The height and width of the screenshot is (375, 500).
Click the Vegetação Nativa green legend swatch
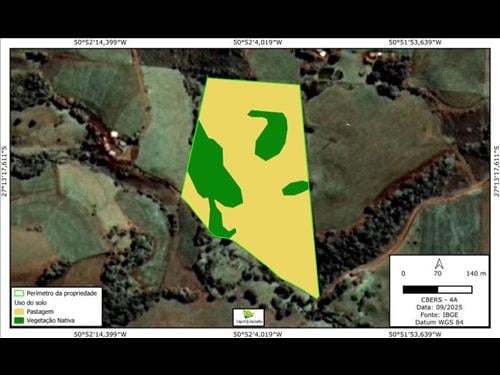tap(20, 320)
